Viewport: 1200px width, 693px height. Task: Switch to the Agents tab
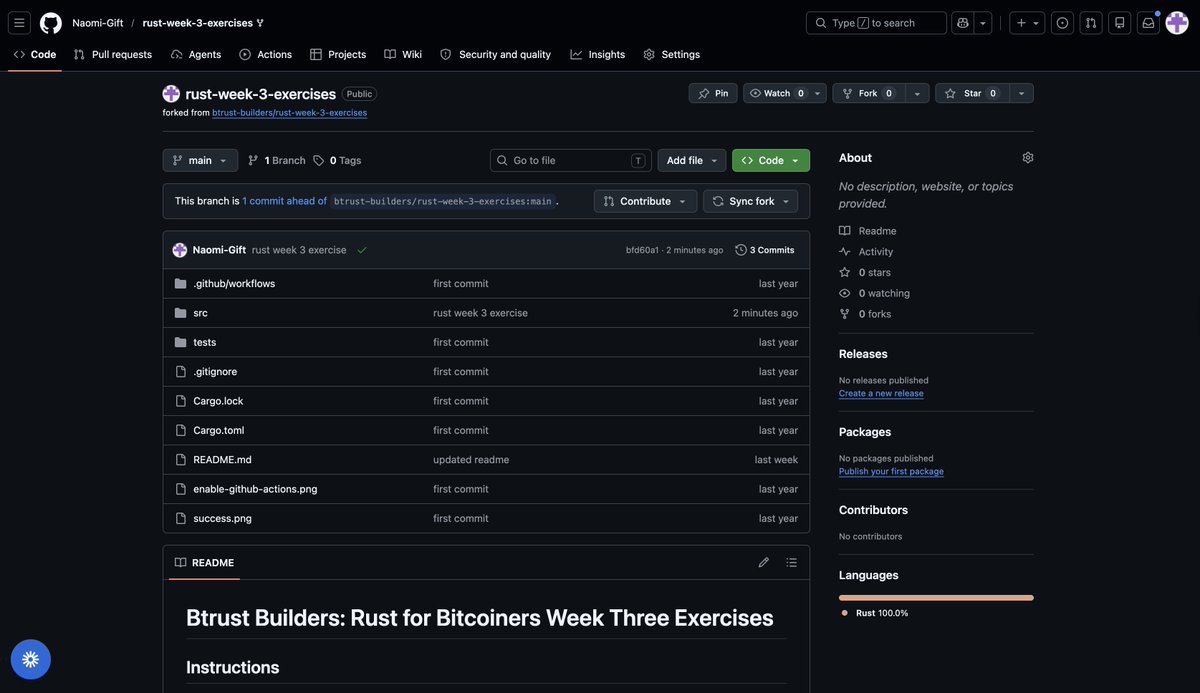coord(196,54)
